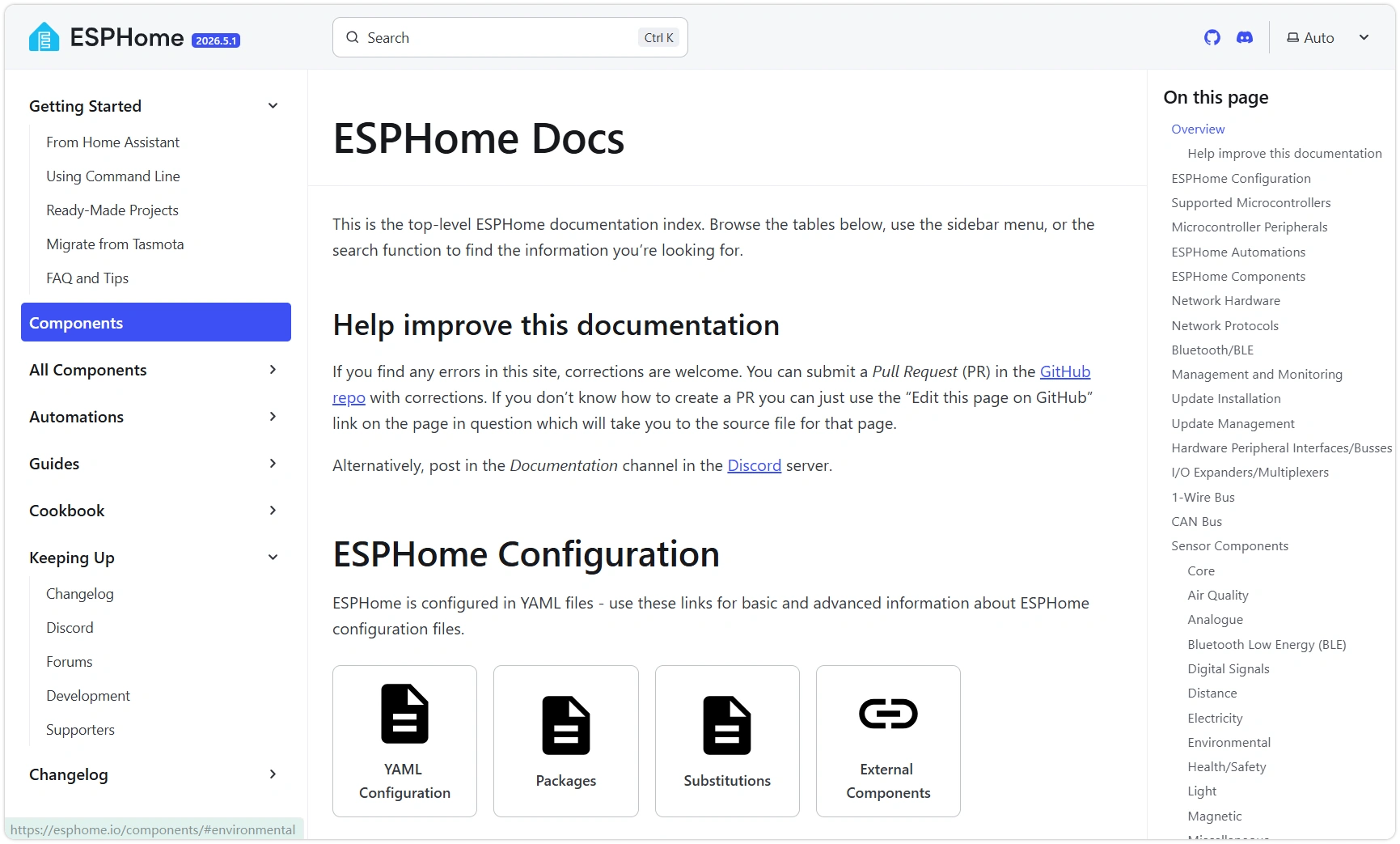Collapse the Getting Started section
The image size is (1400, 844).
pos(273,106)
